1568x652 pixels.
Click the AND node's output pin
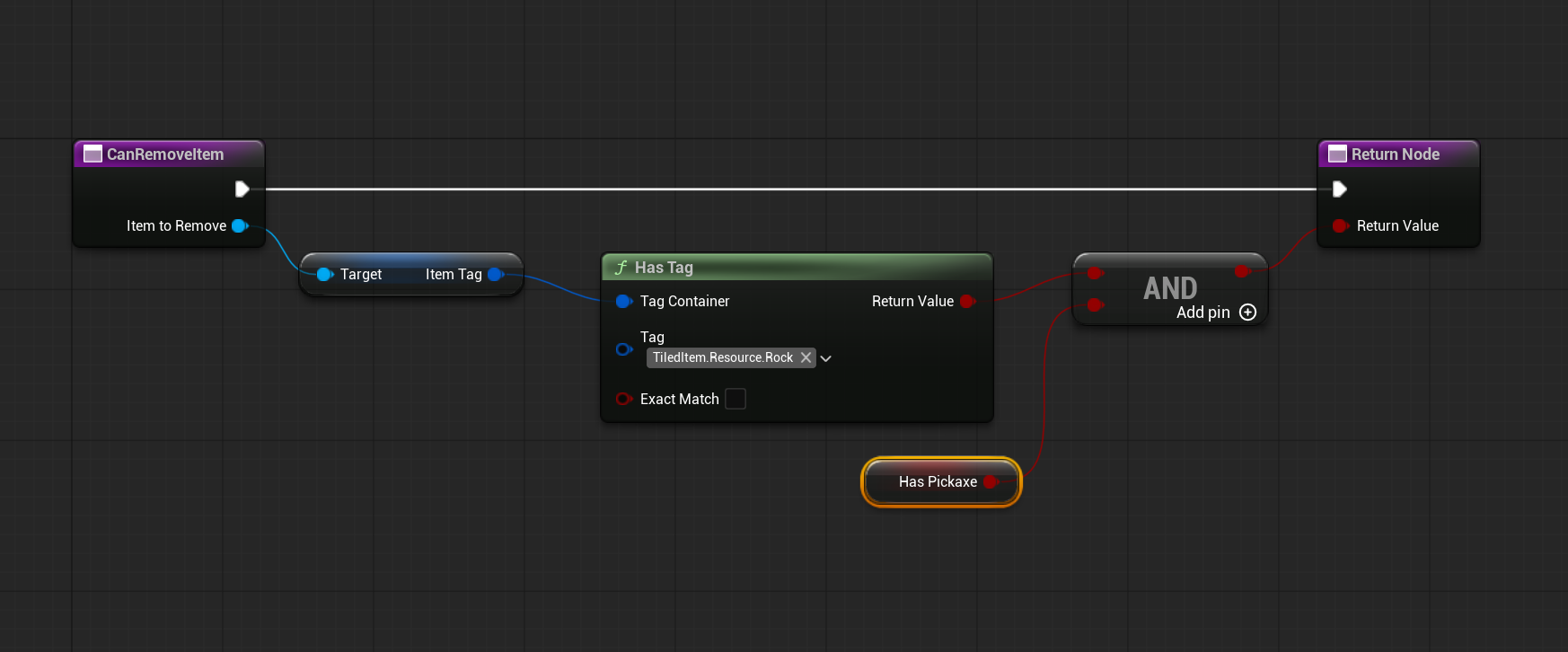pyautogui.click(x=1242, y=271)
